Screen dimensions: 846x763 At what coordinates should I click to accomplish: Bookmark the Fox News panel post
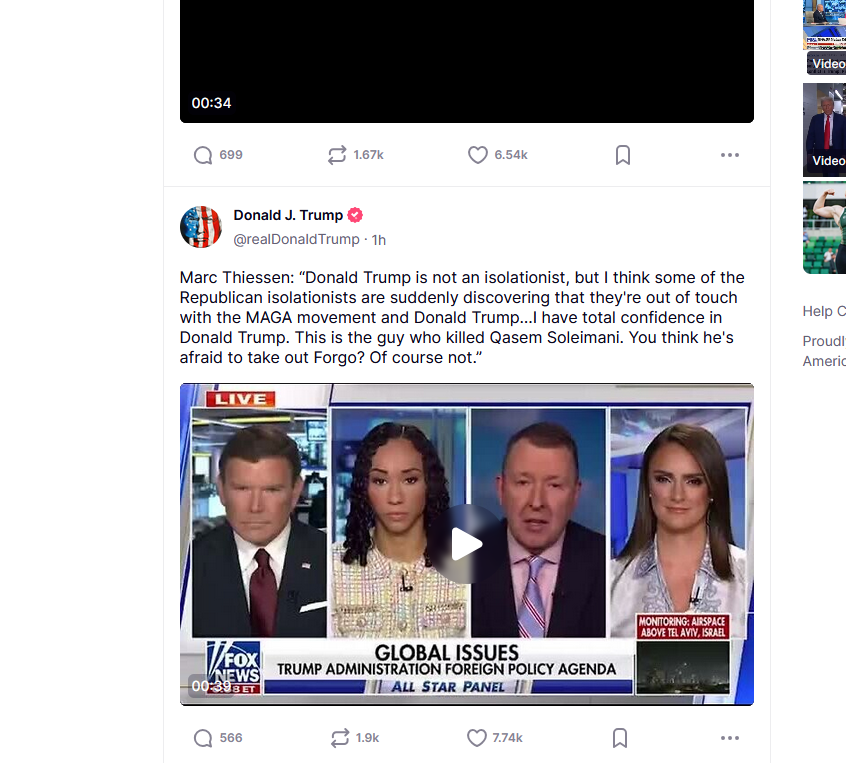click(x=620, y=738)
